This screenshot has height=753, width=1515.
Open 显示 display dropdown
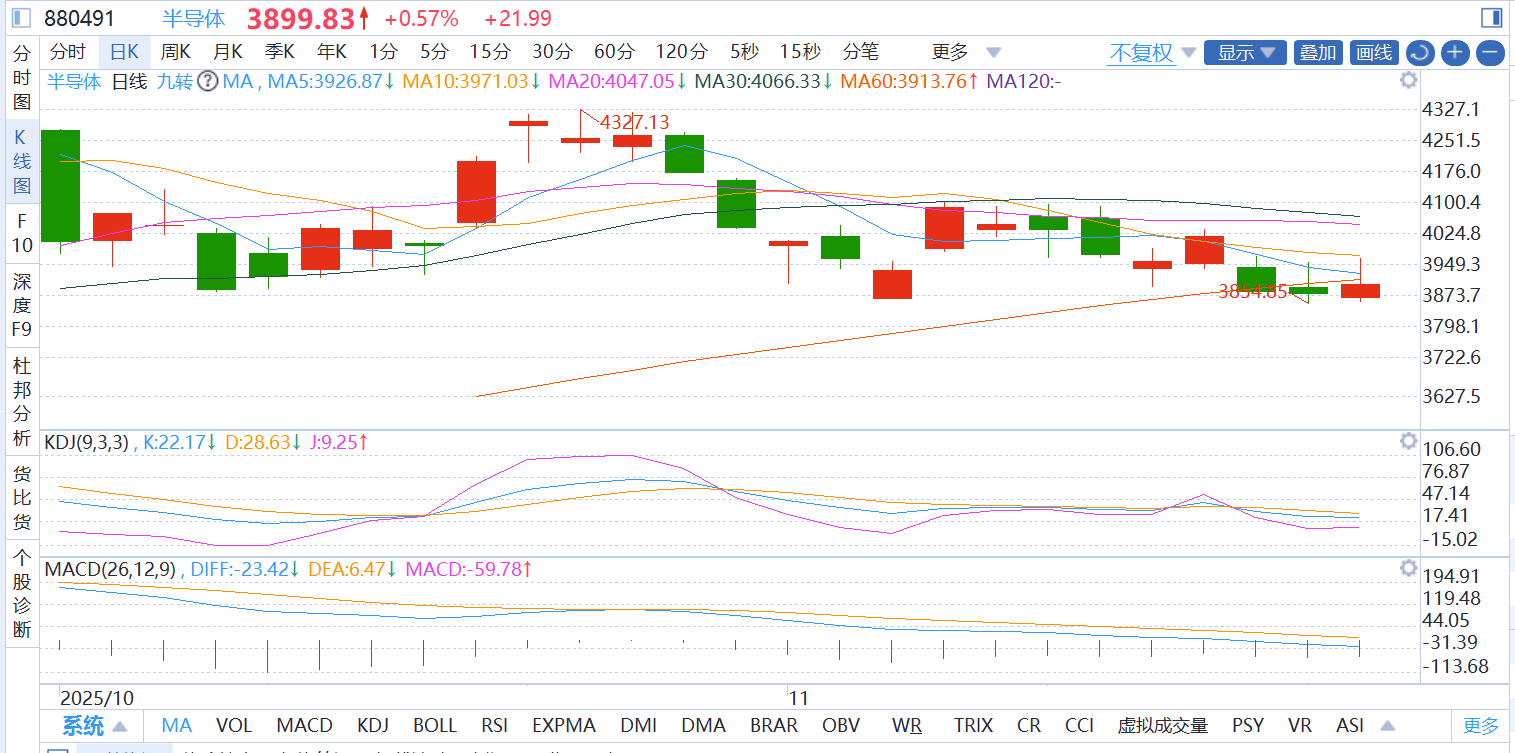tap(1245, 53)
